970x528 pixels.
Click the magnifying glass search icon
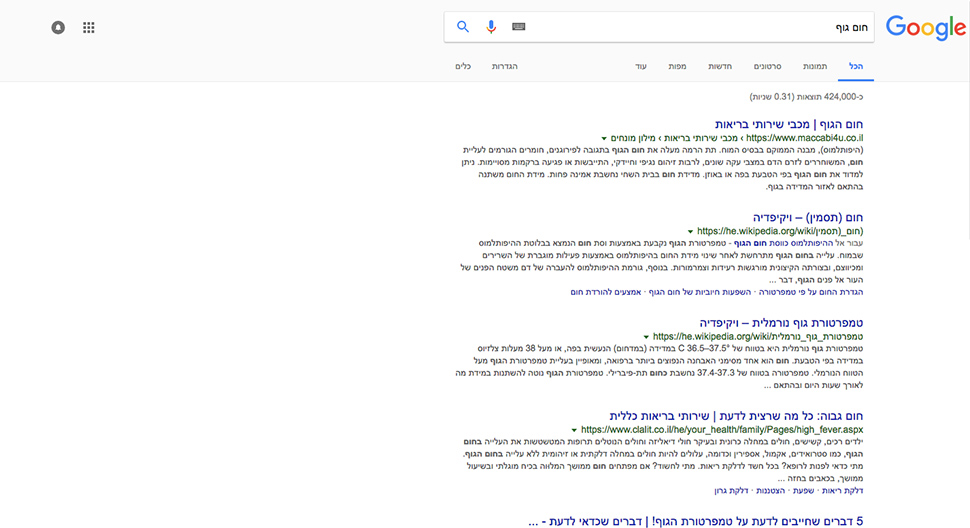463,27
